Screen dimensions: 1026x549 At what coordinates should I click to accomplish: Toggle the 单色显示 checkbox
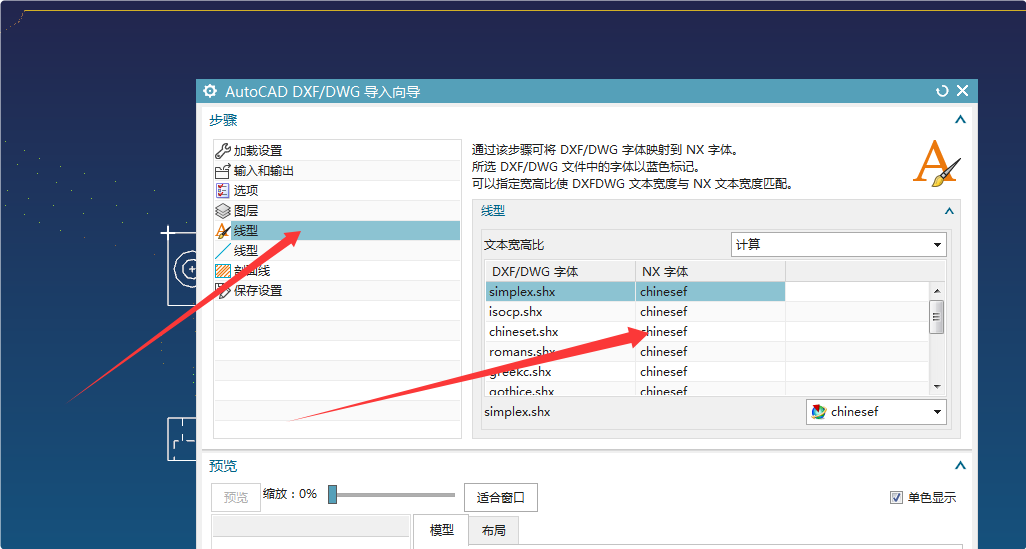pyautogui.click(x=896, y=498)
